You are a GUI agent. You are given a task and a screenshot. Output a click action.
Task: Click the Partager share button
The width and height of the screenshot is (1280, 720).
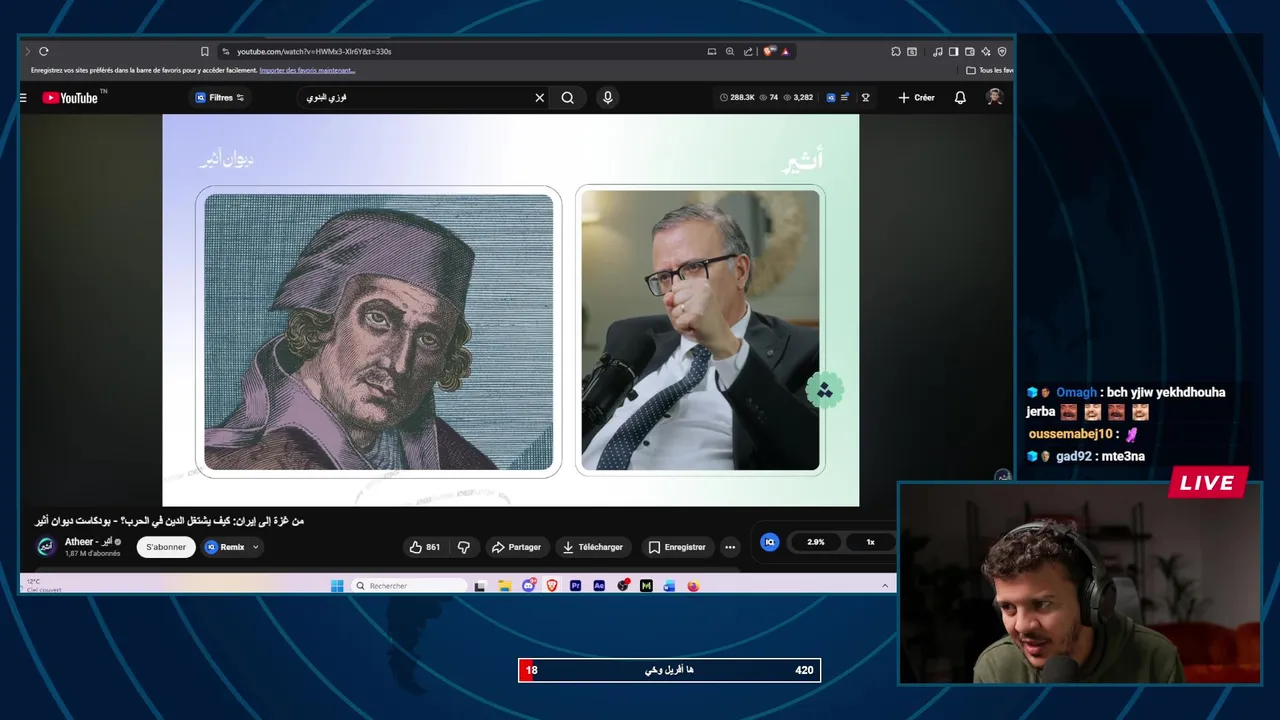(516, 547)
